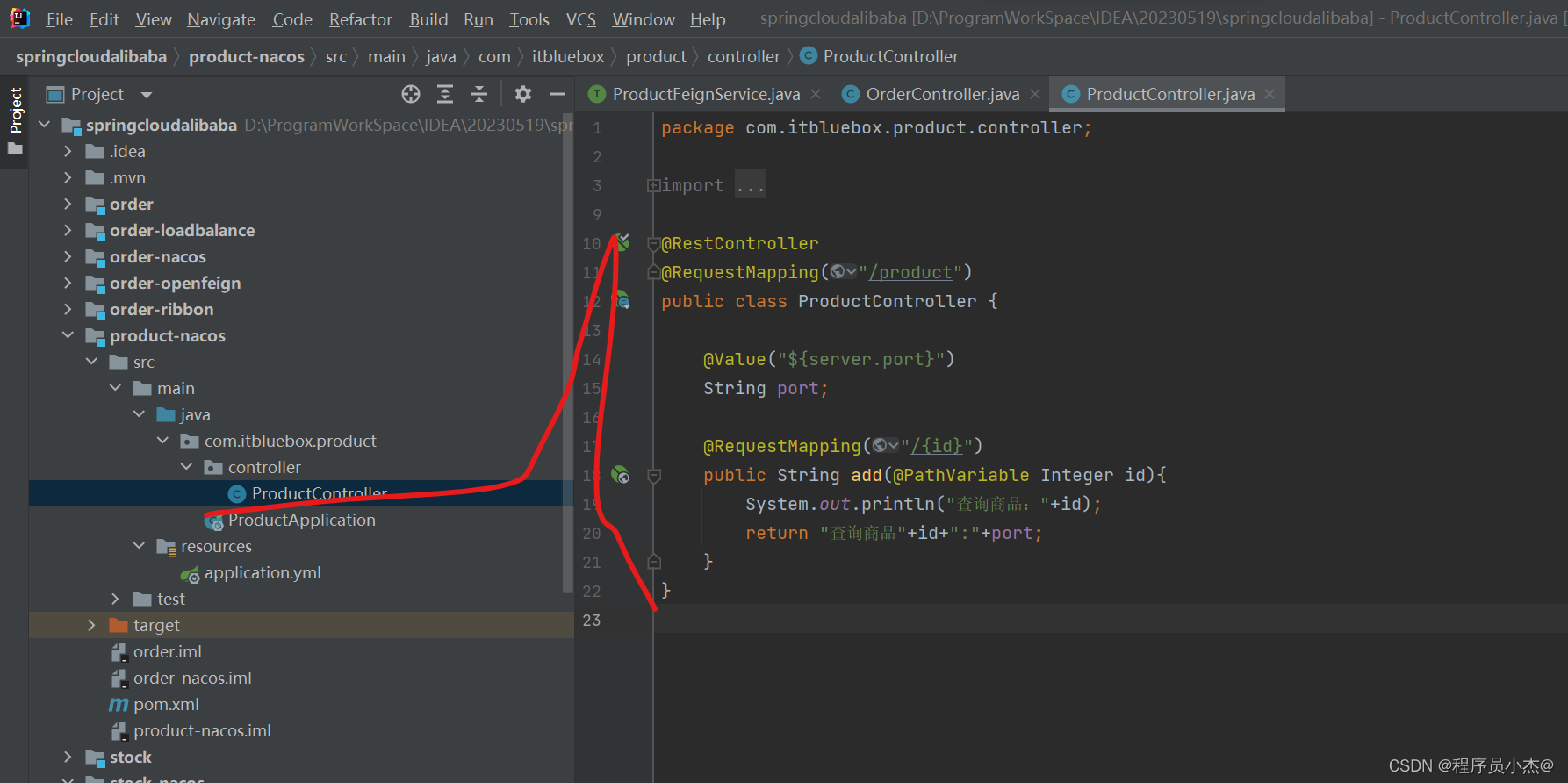Click the @RestController annotation text

pyautogui.click(x=739, y=243)
